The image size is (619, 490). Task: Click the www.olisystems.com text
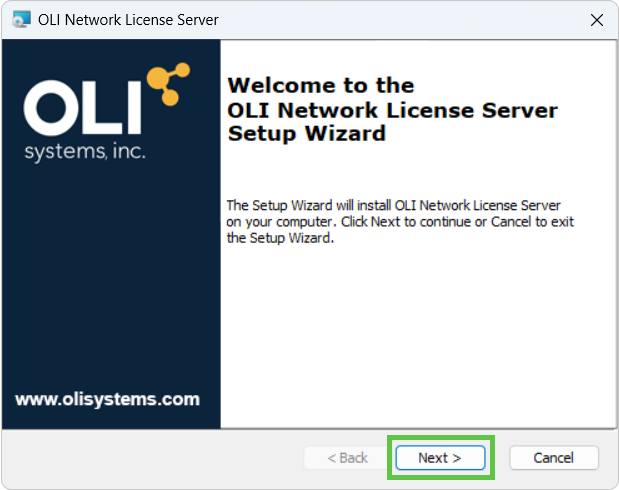[x=107, y=399]
